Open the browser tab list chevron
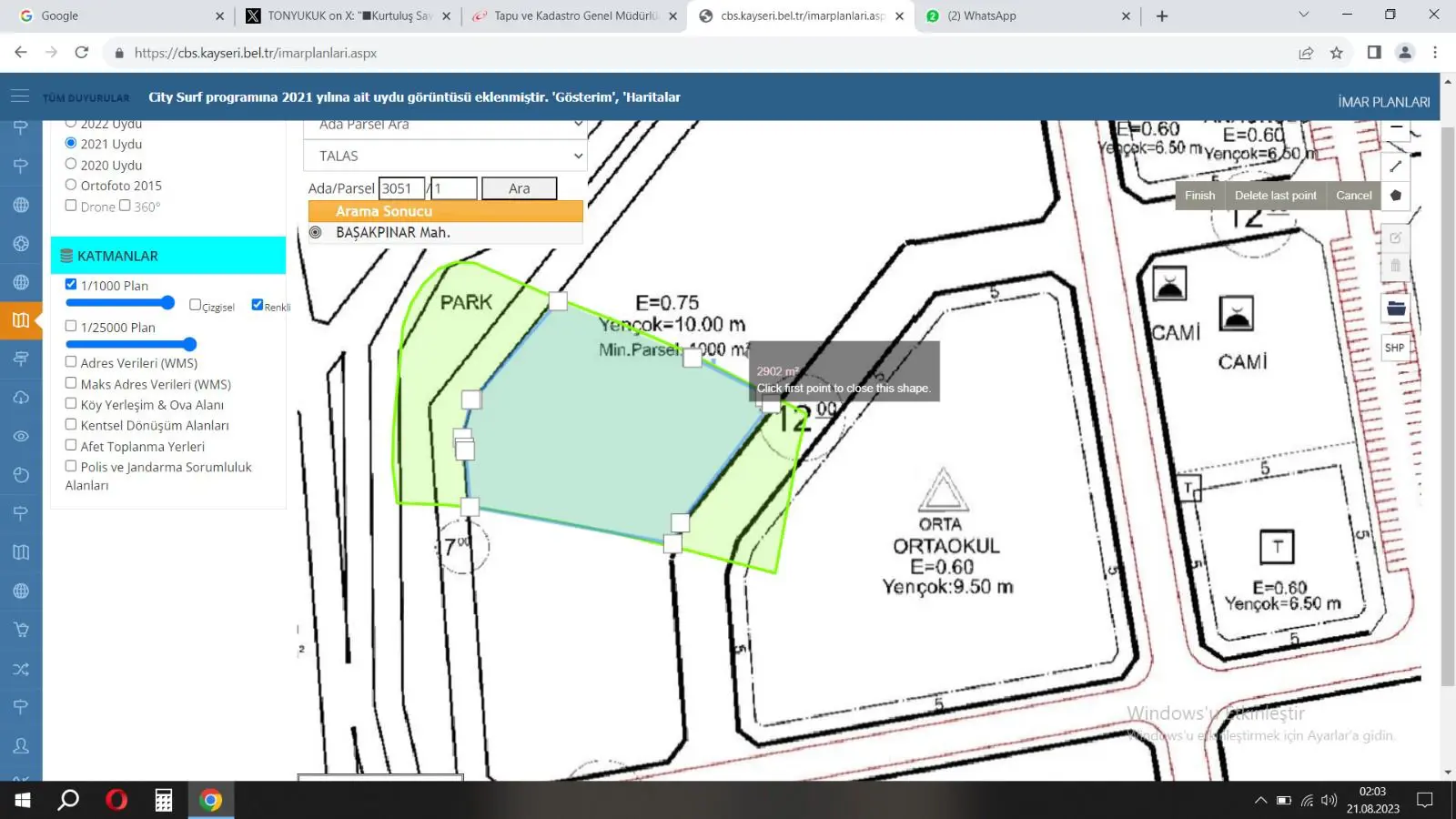Image resolution: width=1456 pixels, height=819 pixels. point(1303,15)
